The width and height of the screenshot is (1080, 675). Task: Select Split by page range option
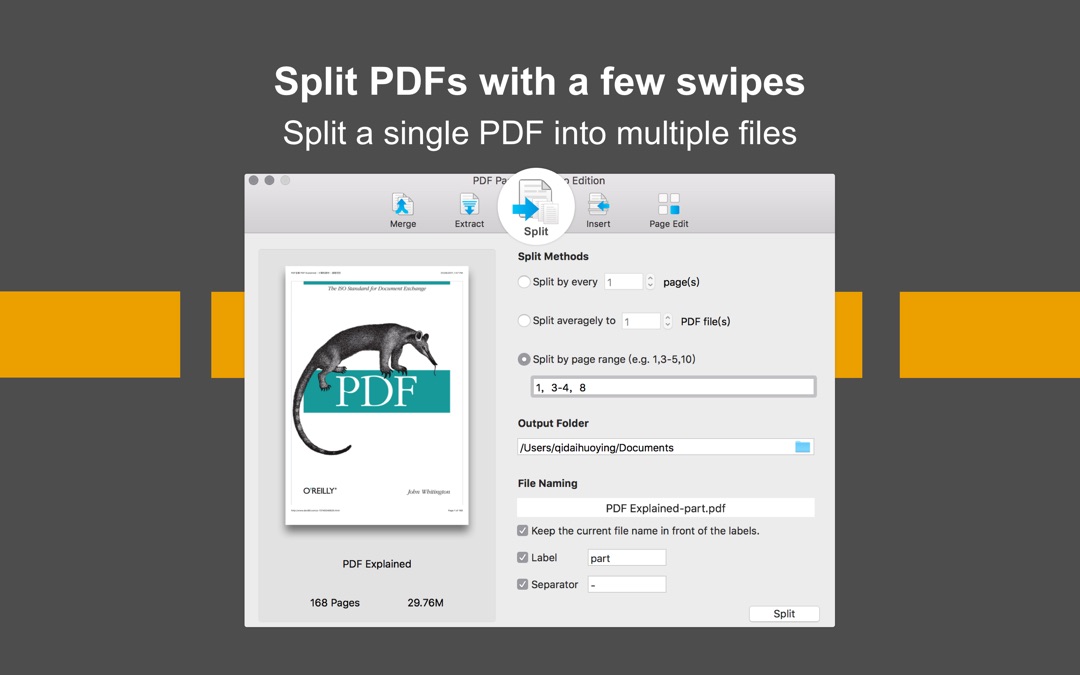click(x=524, y=359)
